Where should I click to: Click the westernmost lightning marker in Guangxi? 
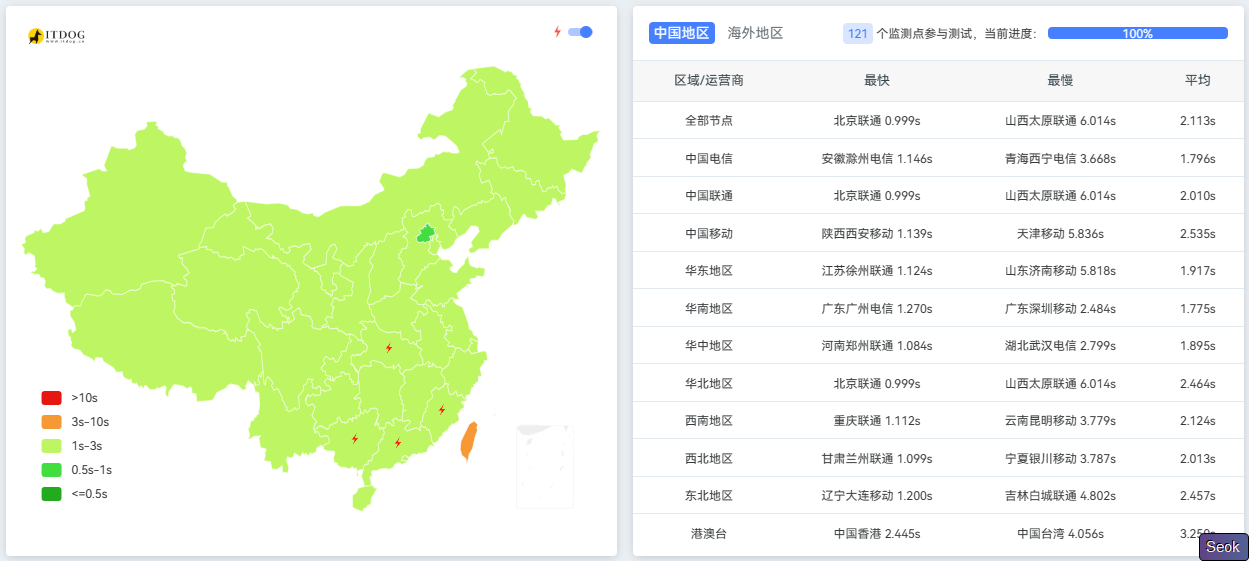[355, 438]
